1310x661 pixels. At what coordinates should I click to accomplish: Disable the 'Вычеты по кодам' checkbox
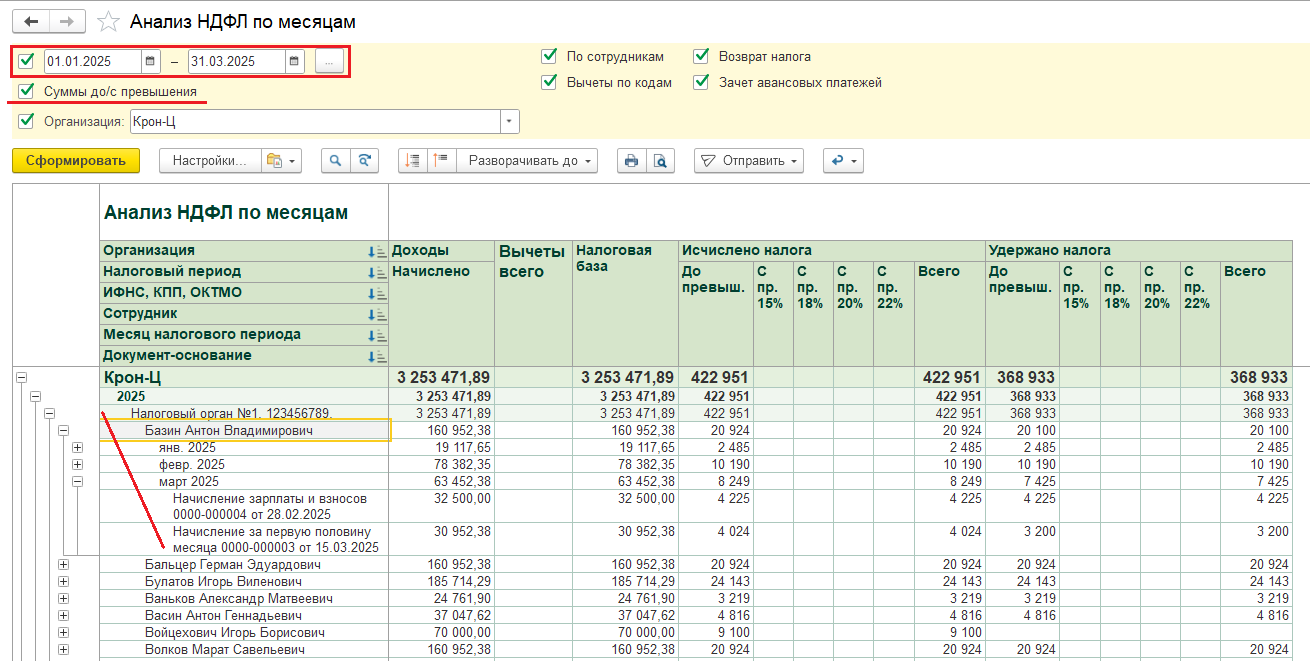tap(549, 82)
